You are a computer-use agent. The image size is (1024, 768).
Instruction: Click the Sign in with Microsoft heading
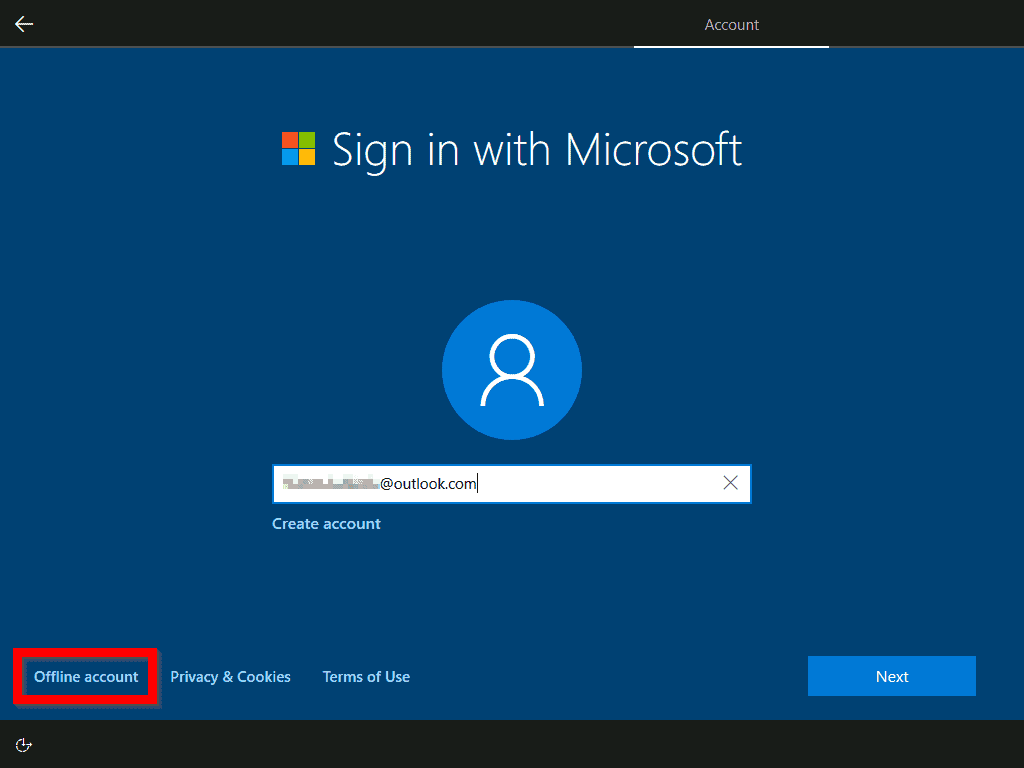click(537, 150)
